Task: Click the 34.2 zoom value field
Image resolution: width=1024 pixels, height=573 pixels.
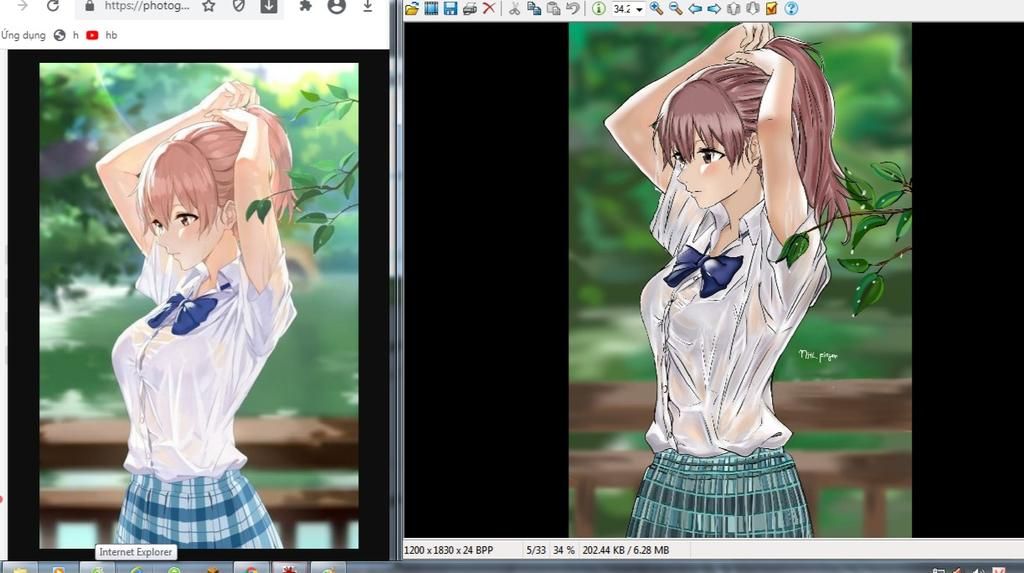Action: click(x=623, y=9)
